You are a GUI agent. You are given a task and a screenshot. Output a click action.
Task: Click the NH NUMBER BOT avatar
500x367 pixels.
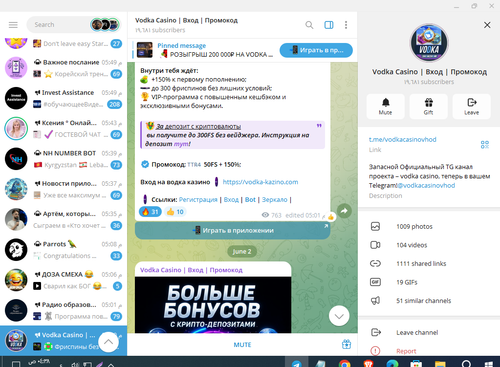[x=16, y=159]
